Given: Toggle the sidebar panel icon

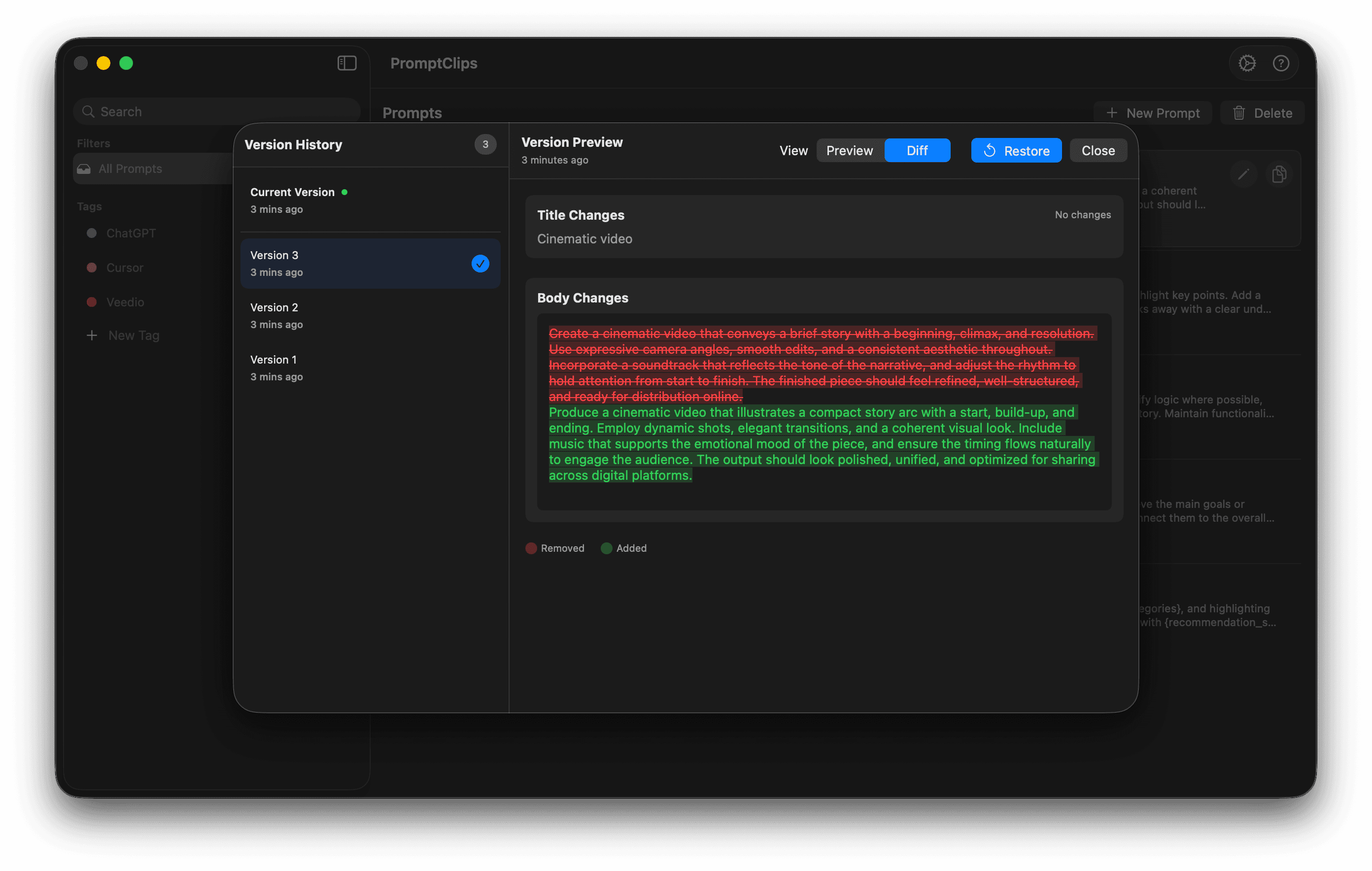Looking at the screenshot, I should click(x=346, y=63).
